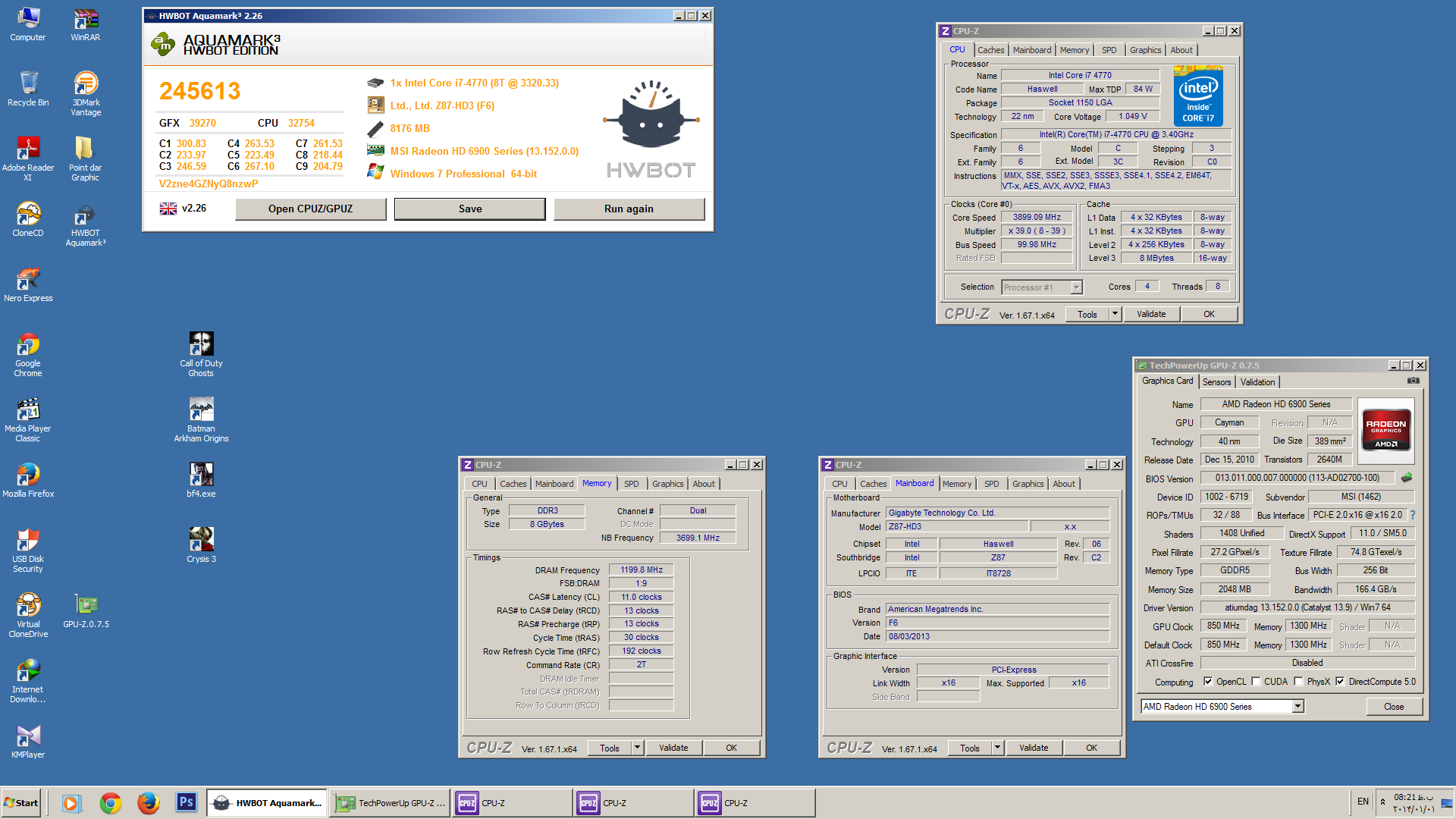Screen dimensions: 1456x819
Task: Open Adobe Reader XI shortcut
Action: pos(28,159)
